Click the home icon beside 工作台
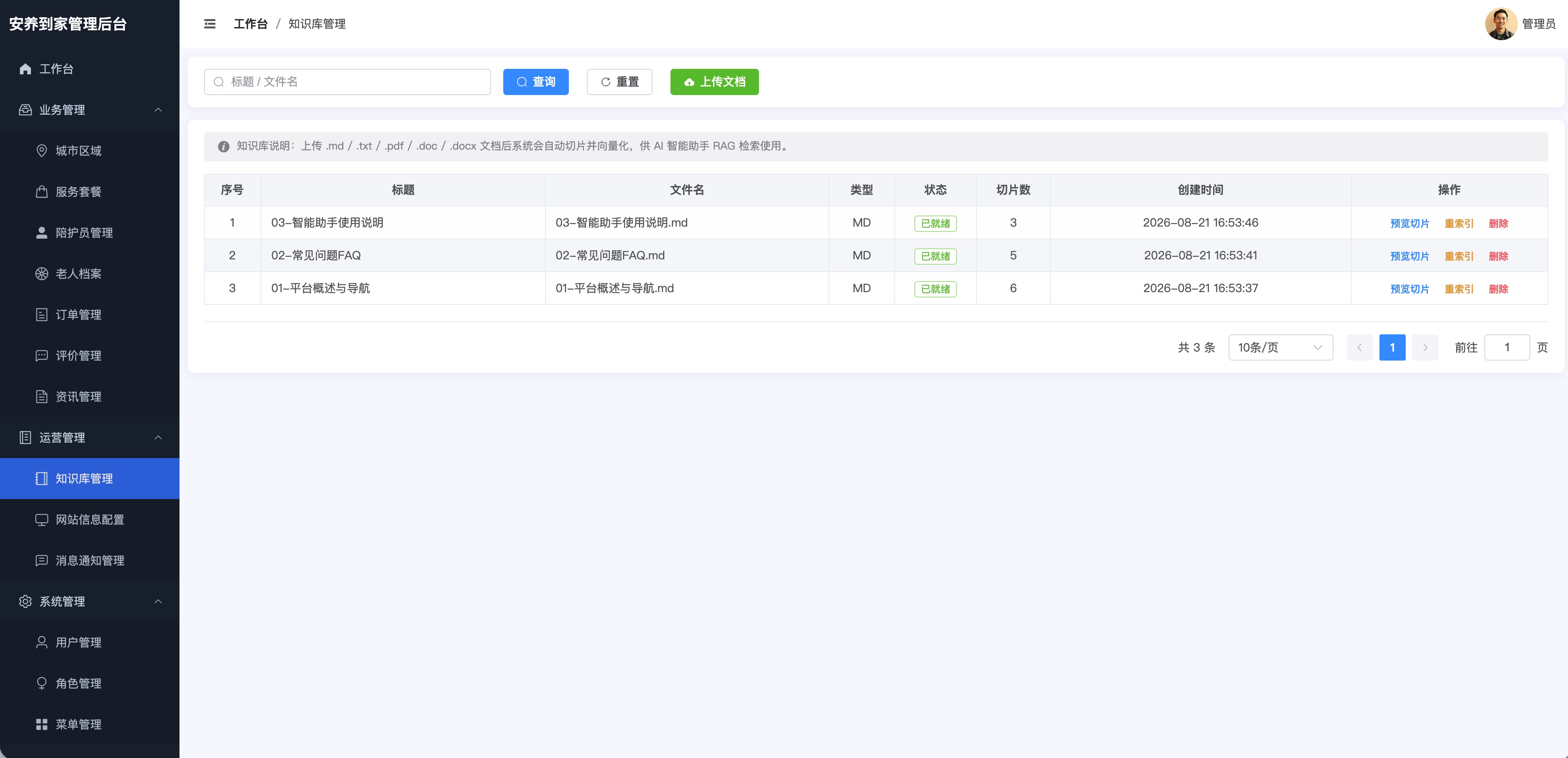 tap(25, 69)
